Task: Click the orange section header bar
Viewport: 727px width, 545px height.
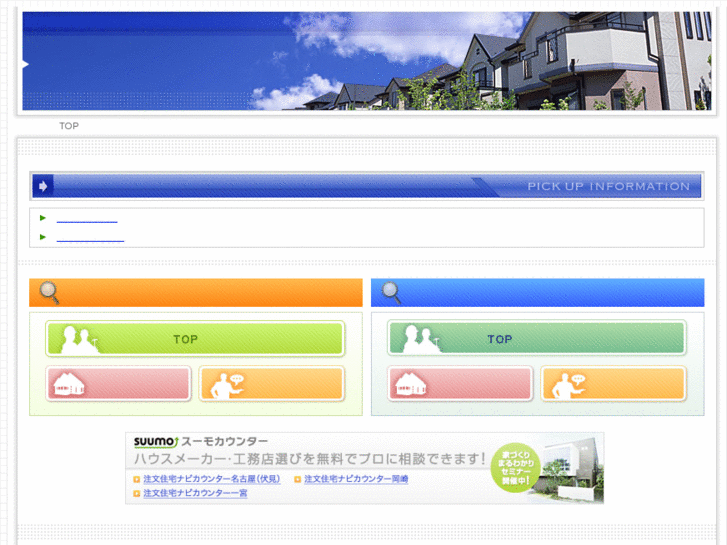Action: (x=196, y=293)
